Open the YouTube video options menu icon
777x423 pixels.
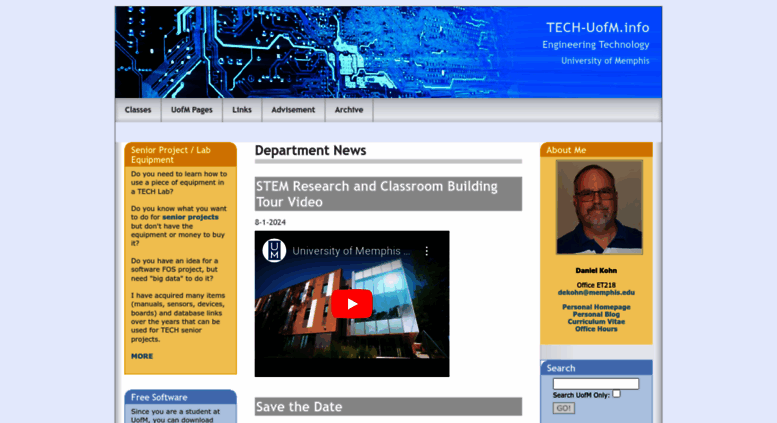[427, 251]
